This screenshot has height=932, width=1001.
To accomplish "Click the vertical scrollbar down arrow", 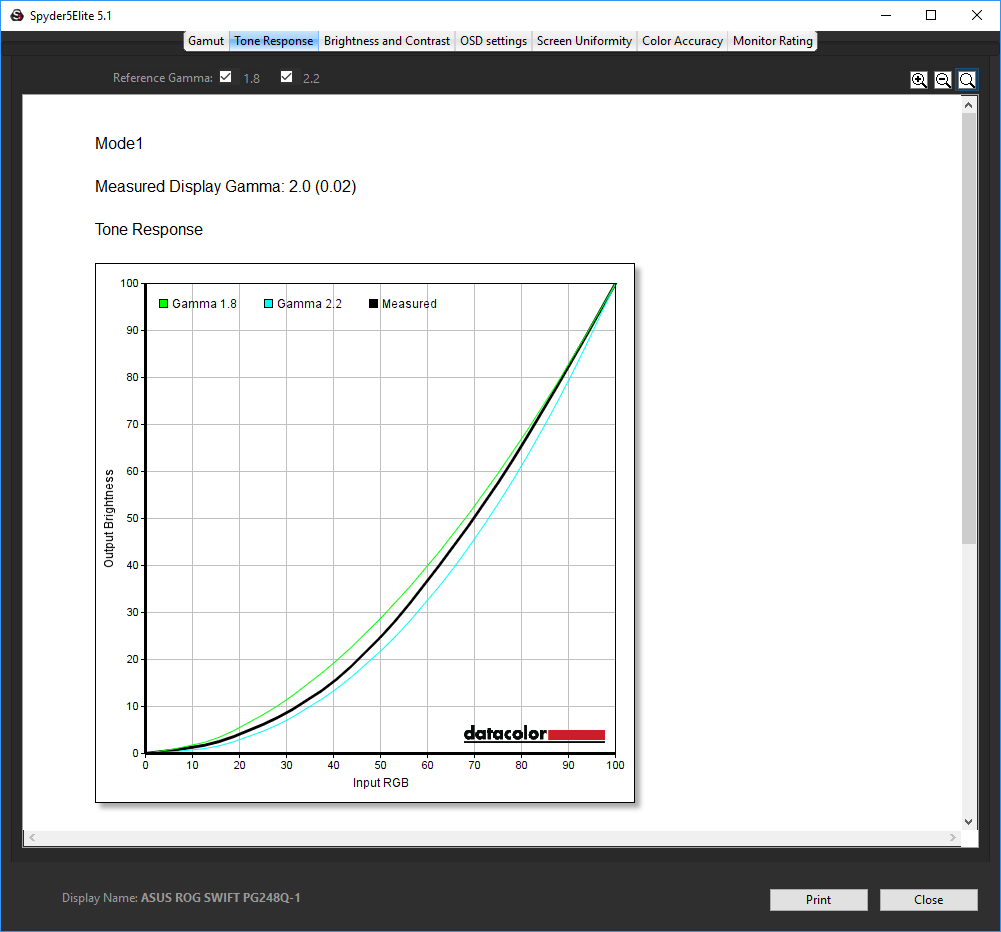I will [968, 822].
